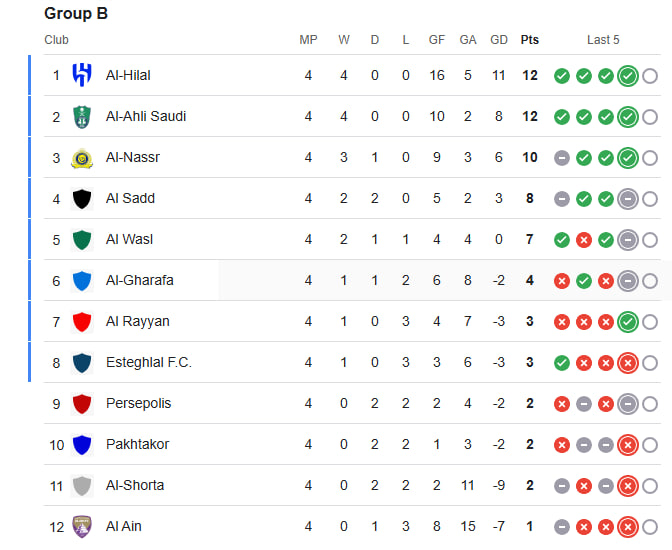Screen dimensions: 672x550
Task: Click Al-Hilal's highlighted latest win indicator
Action: tap(628, 76)
